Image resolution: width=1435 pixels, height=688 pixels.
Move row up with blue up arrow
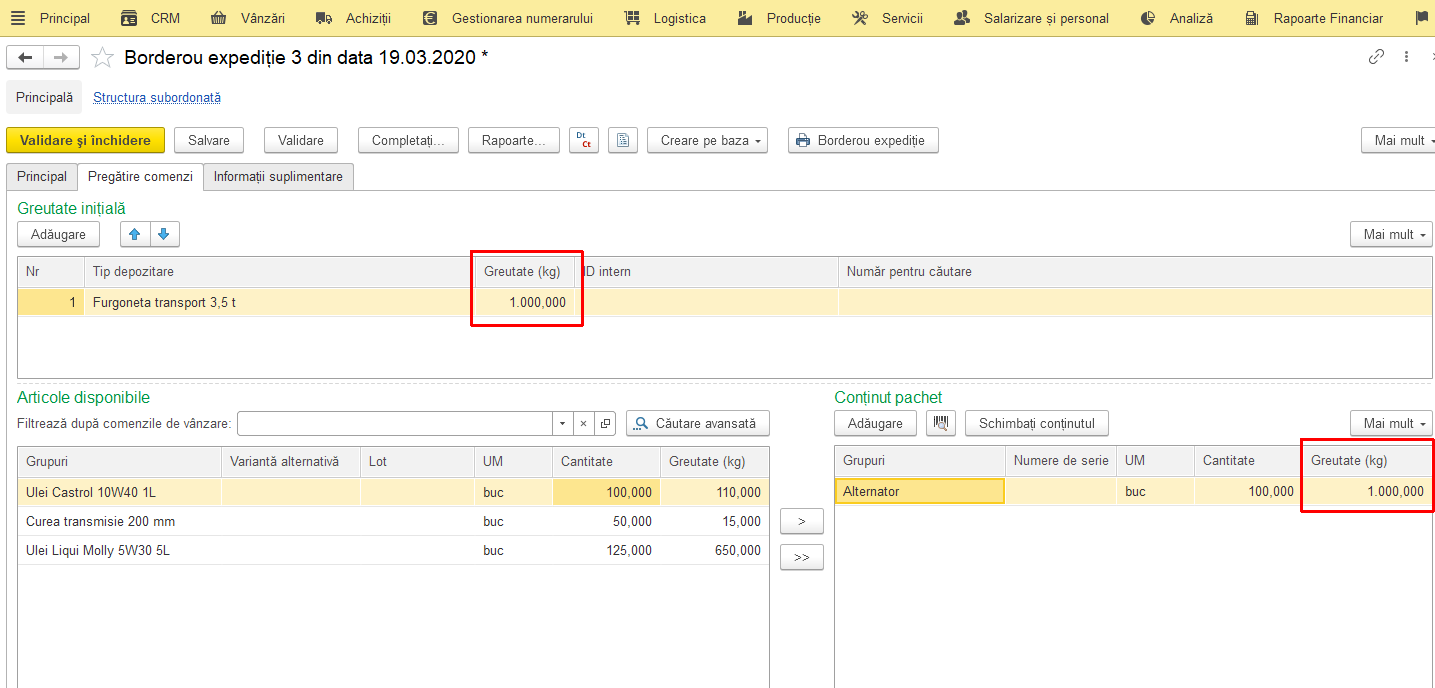[135, 234]
